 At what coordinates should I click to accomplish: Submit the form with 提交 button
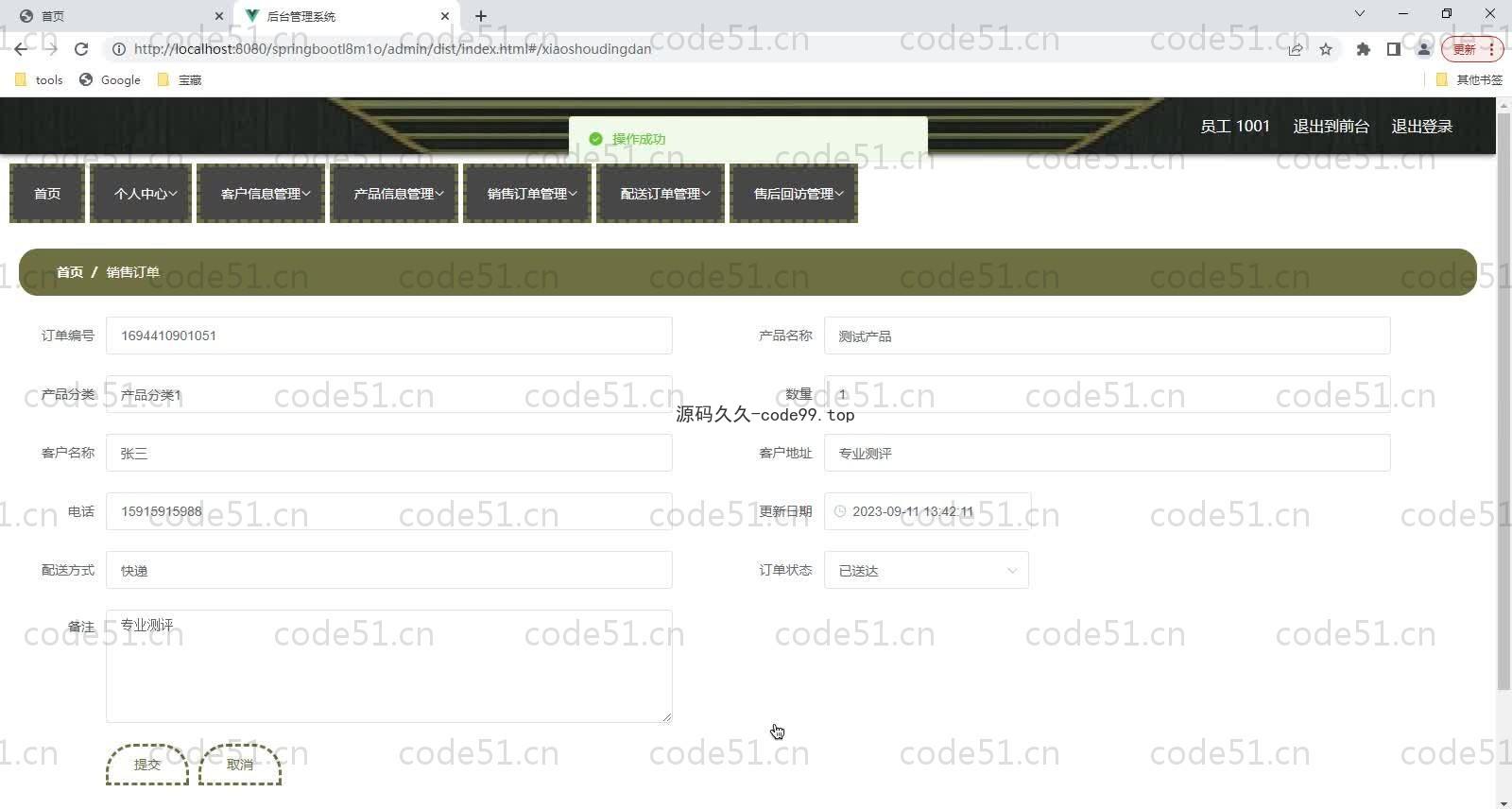147,765
